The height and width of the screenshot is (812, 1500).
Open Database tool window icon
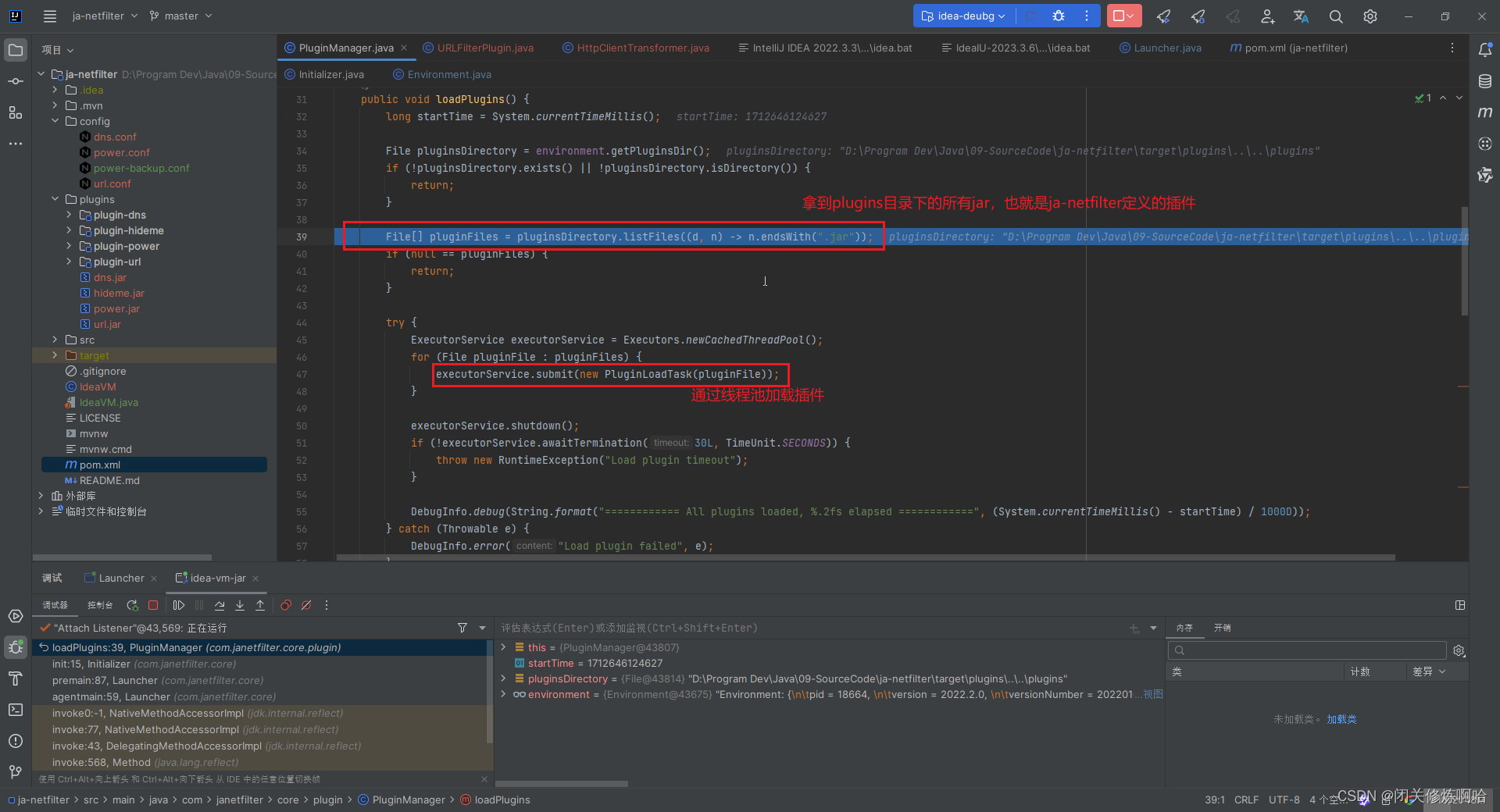[x=1485, y=81]
